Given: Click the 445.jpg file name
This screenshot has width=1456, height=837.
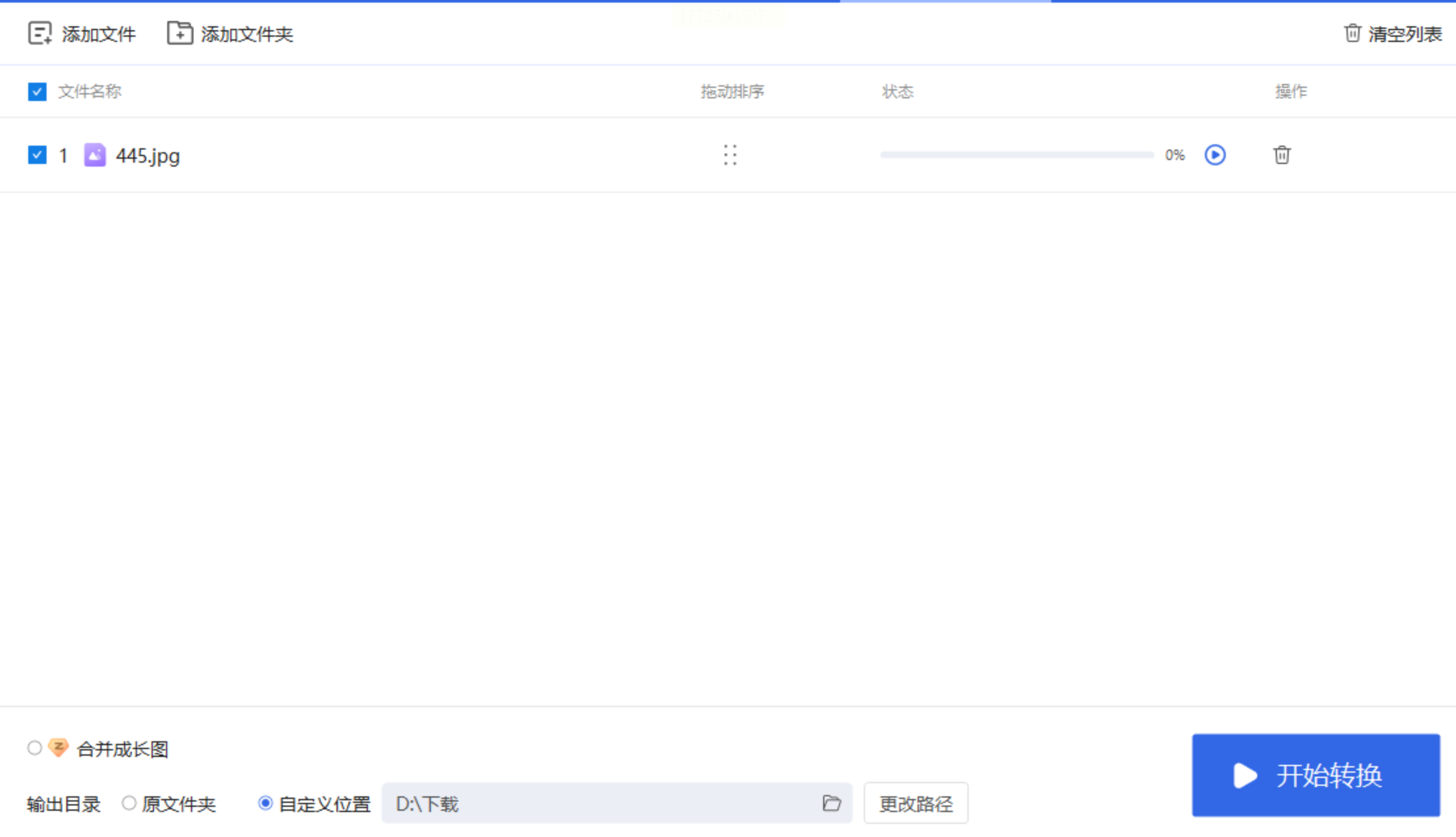Looking at the screenshot, I should tap(148, 156).
